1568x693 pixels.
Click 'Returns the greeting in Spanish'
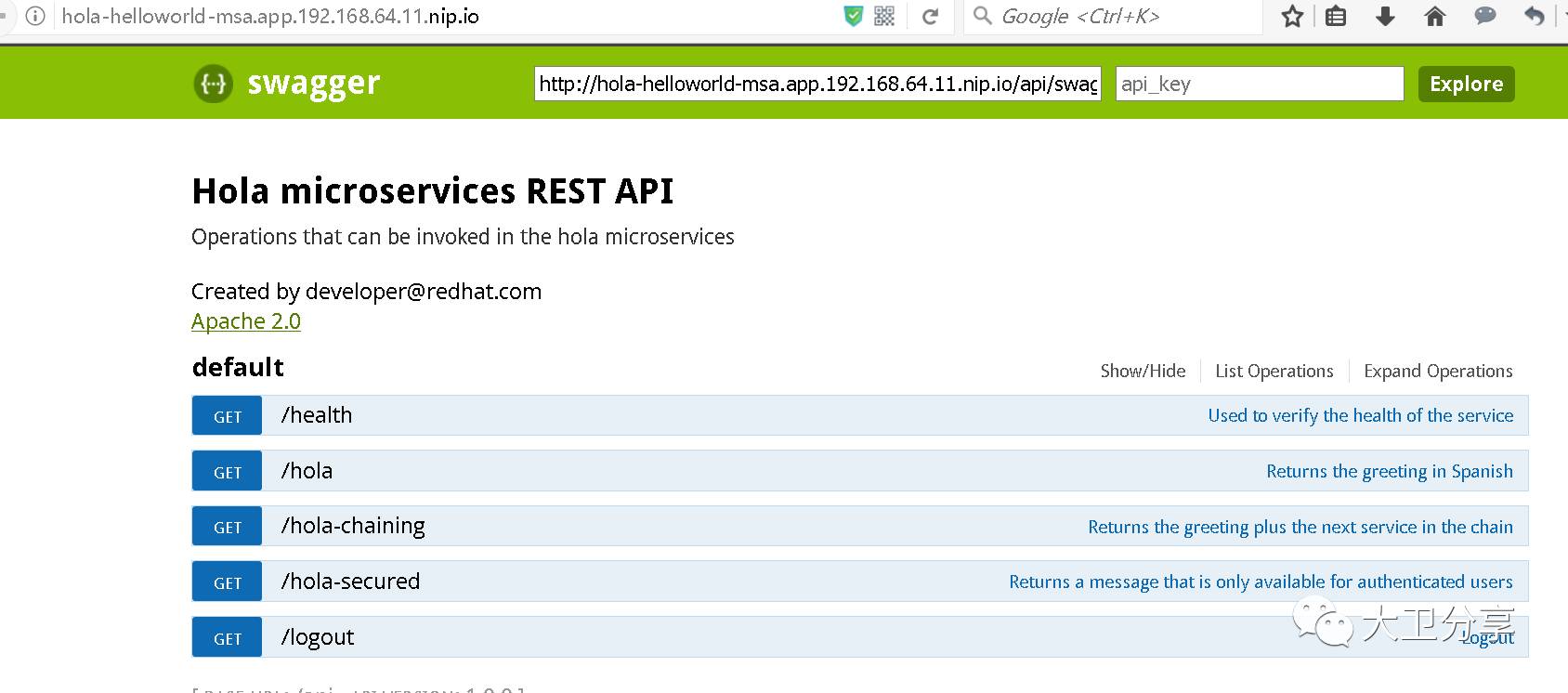click(1390, 471)
